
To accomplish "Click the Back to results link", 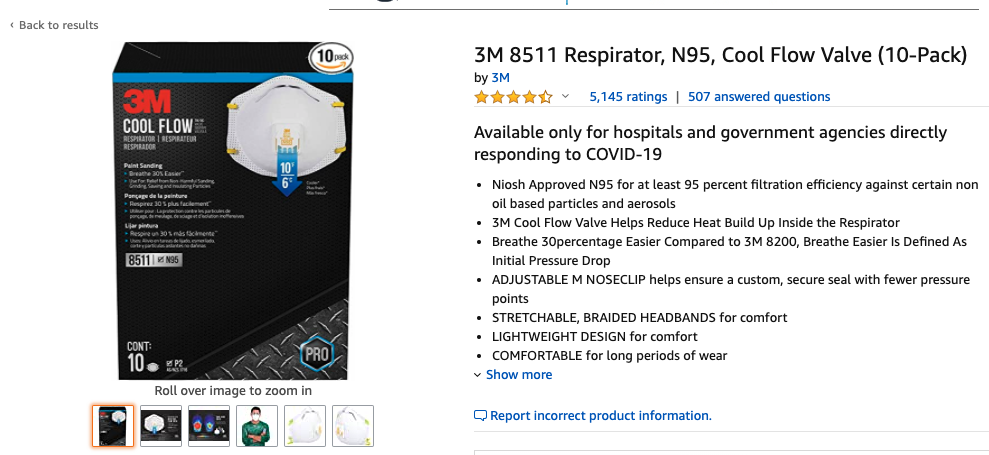I will click(58, 25).
